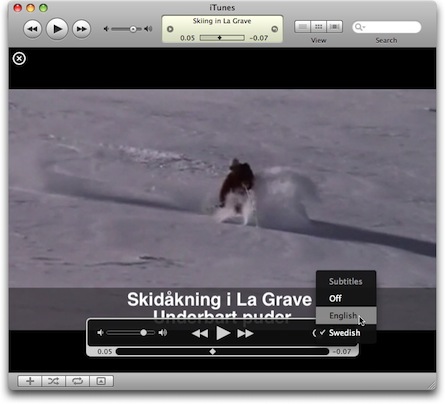Screen dimensions: 445x404
Task: Toggle the artwork viewer button
Action: click(101, 381)
